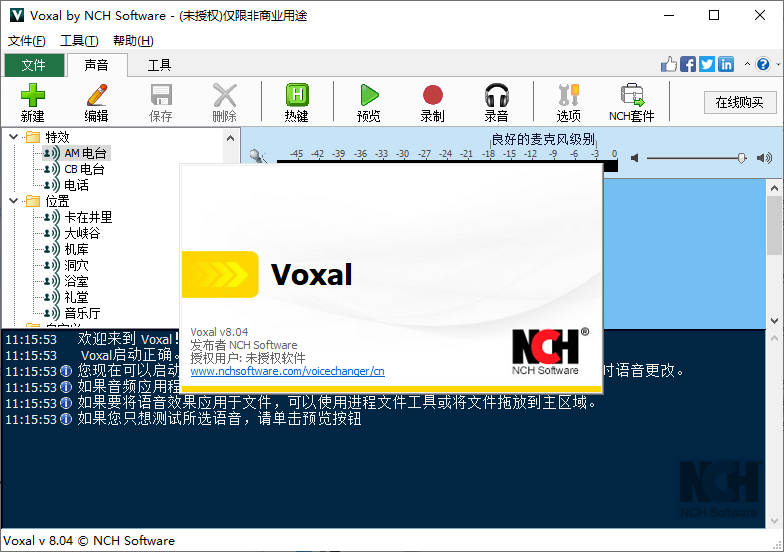The image size is (784, 552).
Task: Click the main area scroll-up arrow
Action: click(x=774, y=188)
